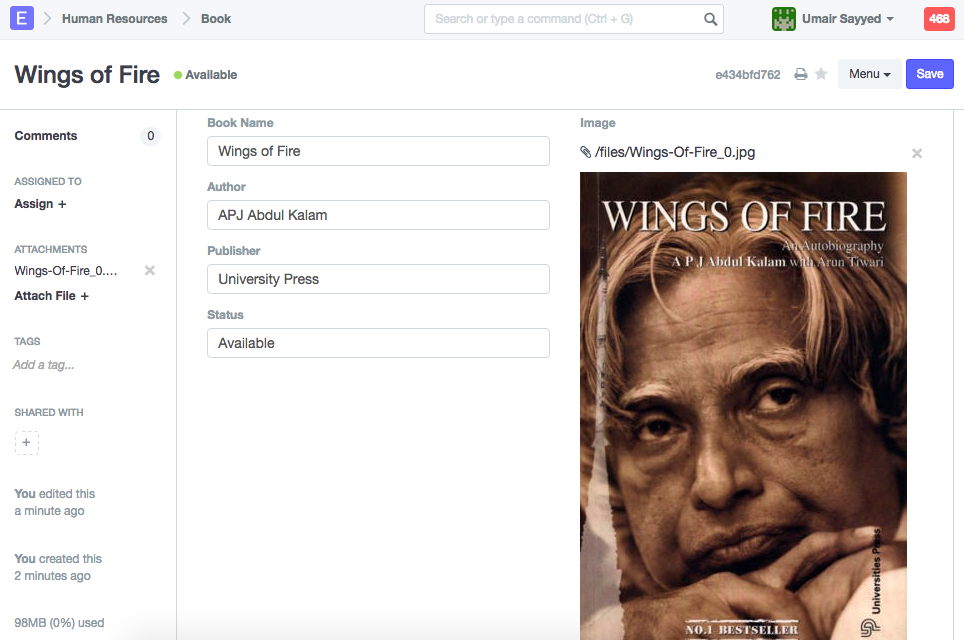This screenshot has width=964, height=640.
Task: Focus the search or command box
Action: (x=574, y=19)
